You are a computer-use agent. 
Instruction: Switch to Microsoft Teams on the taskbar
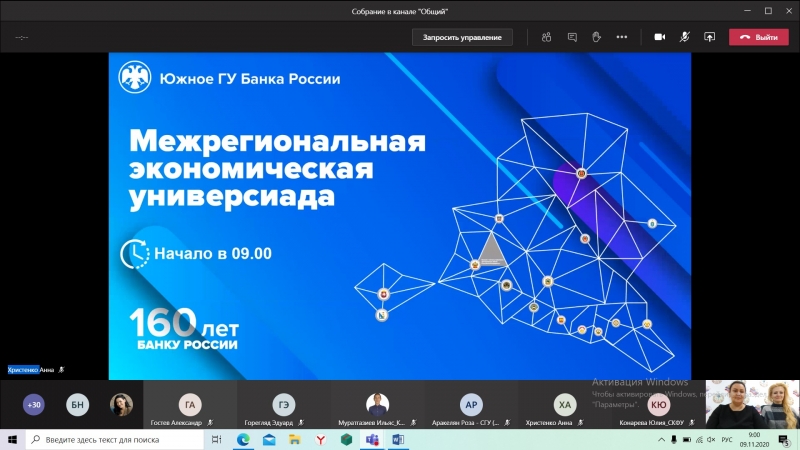click(x=372, y=439)
